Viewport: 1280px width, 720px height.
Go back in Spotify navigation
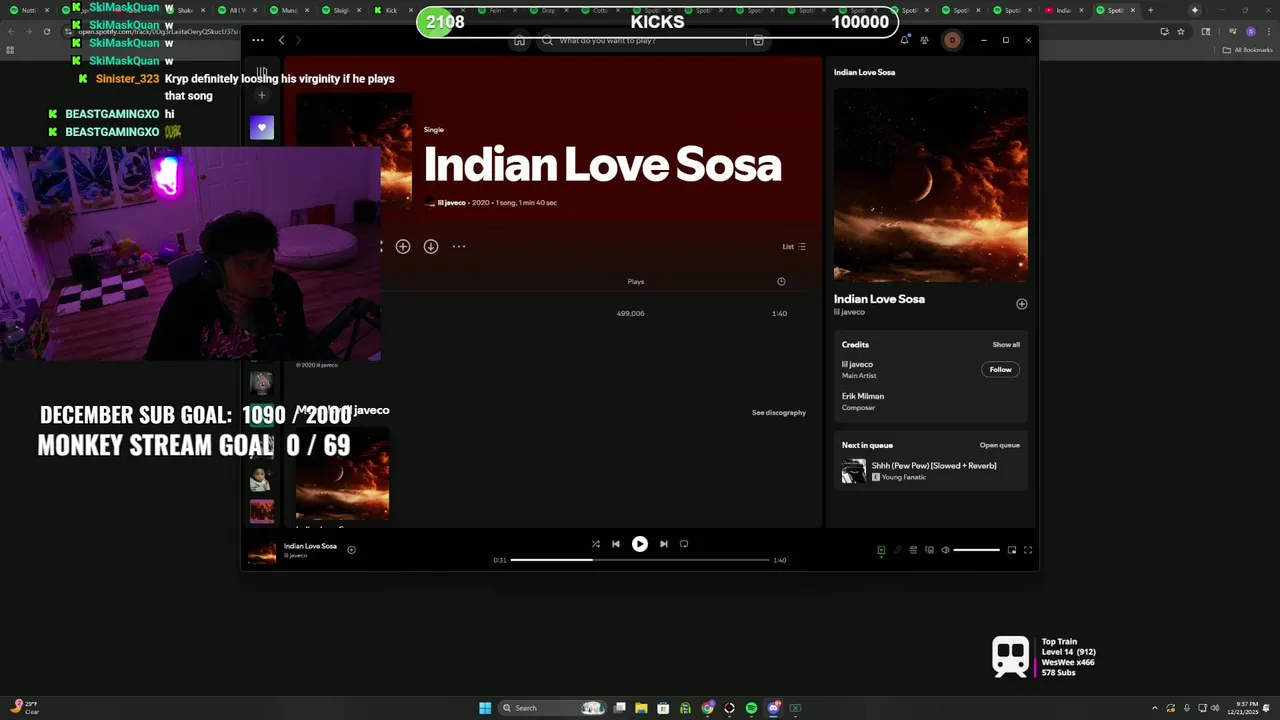[x=282, y=40]
